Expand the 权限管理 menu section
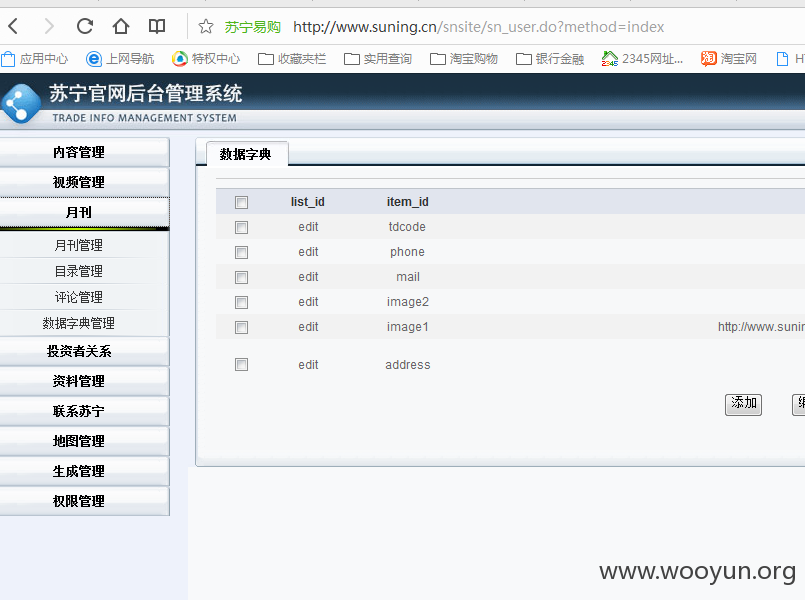Image resolution: width=805 pixels, height=600 pixels. point(84,501)
